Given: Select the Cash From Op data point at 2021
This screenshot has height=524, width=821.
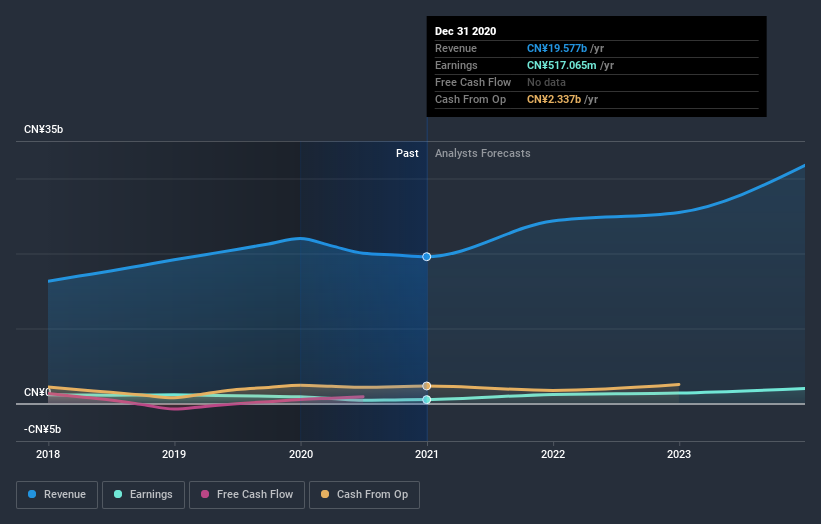Looking at the screenshot, I should click(427, 386).
